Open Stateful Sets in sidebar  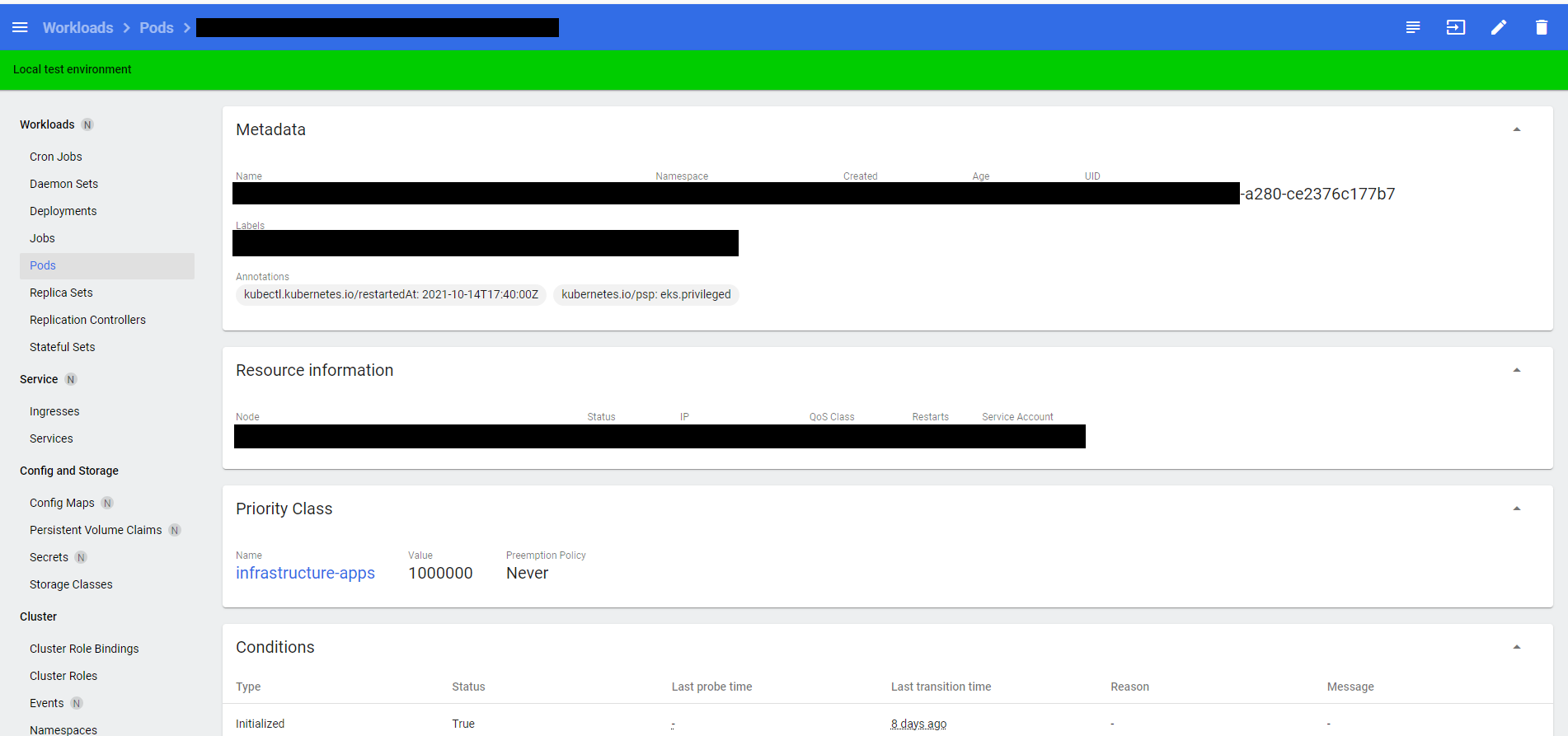[63, 347]
